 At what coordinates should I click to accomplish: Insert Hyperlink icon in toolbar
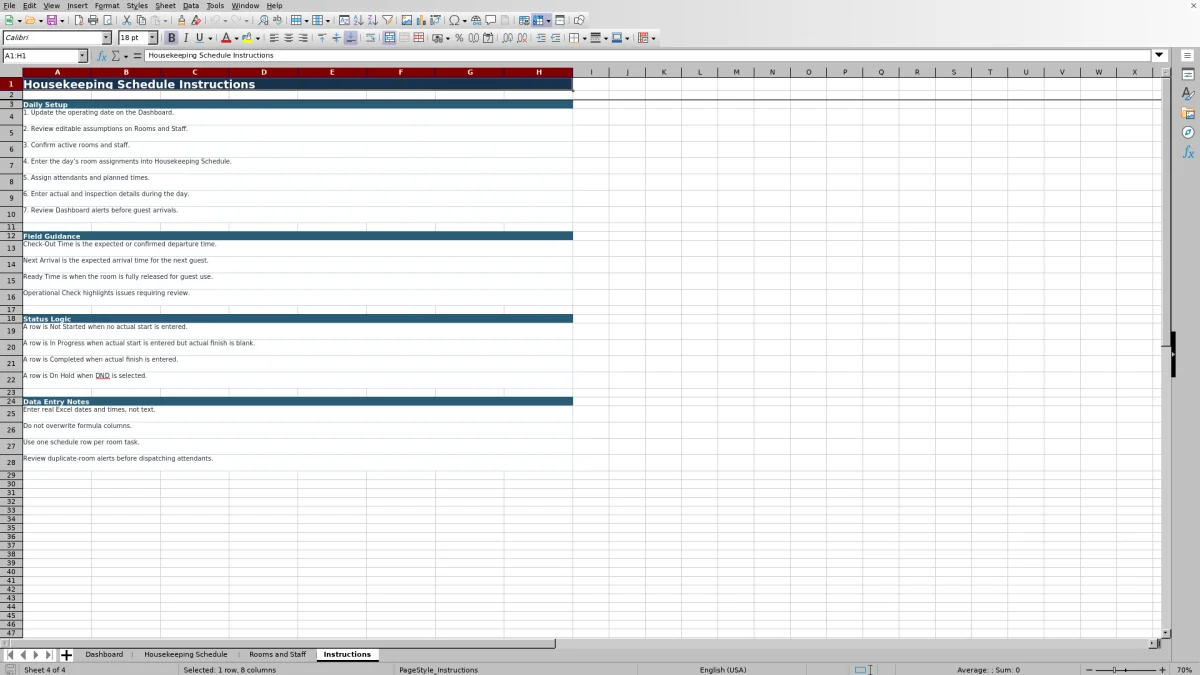pos(476,20)
